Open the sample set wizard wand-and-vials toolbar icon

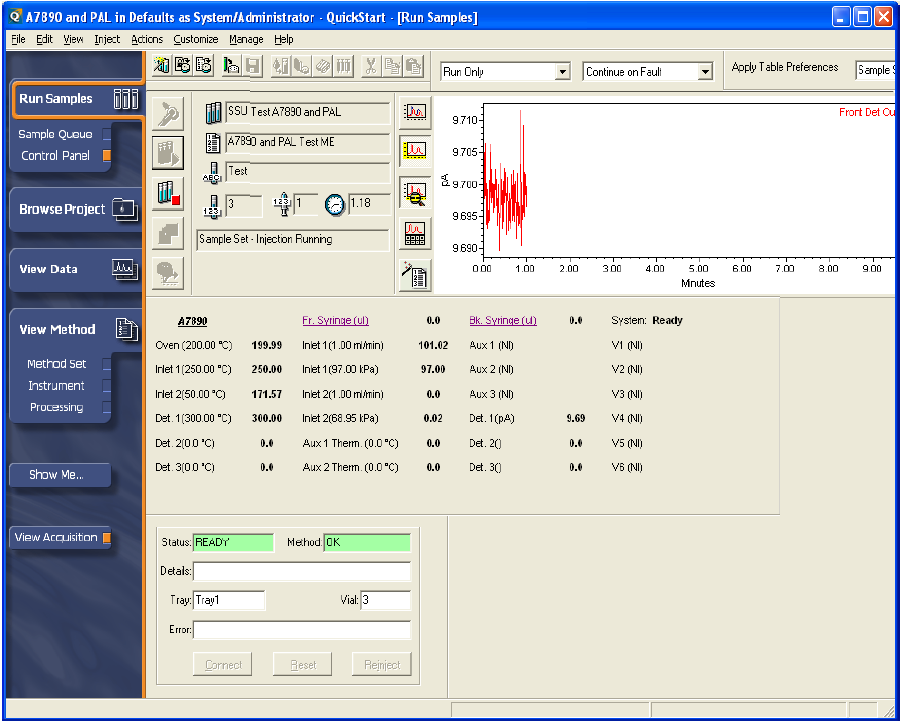coord(162,66)
